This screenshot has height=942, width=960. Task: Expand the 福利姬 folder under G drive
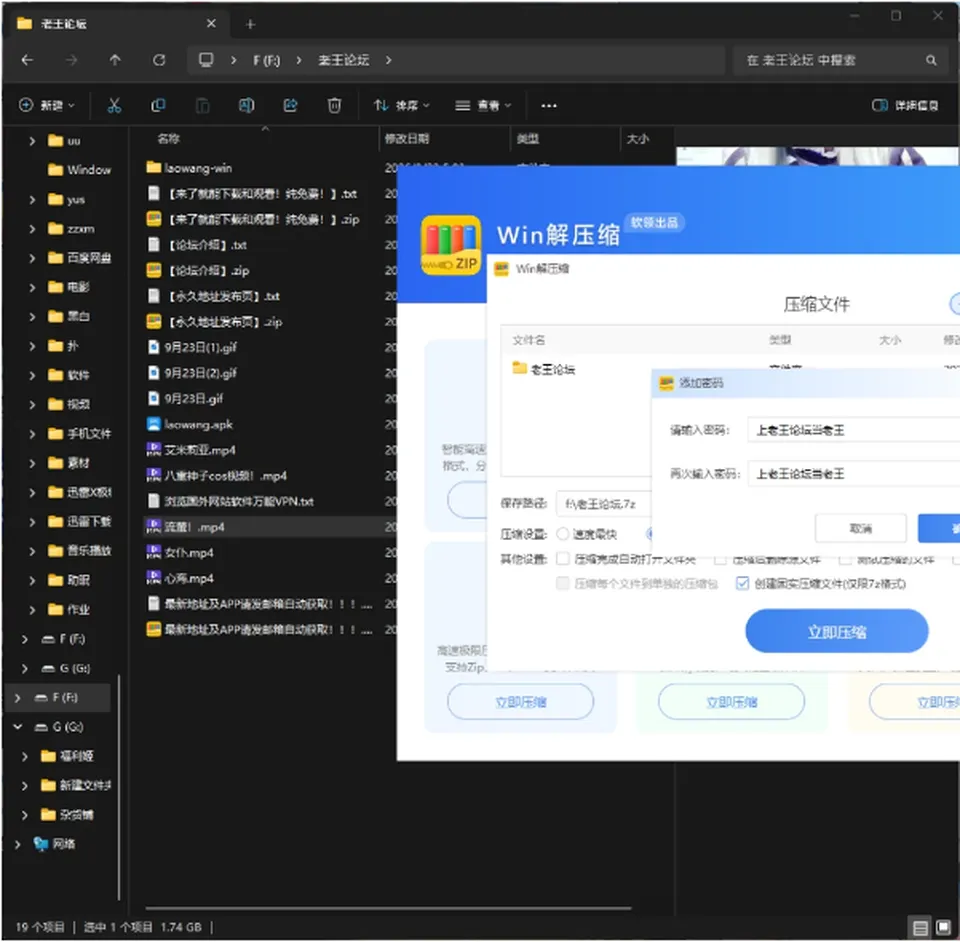click(x=24, y=757)
